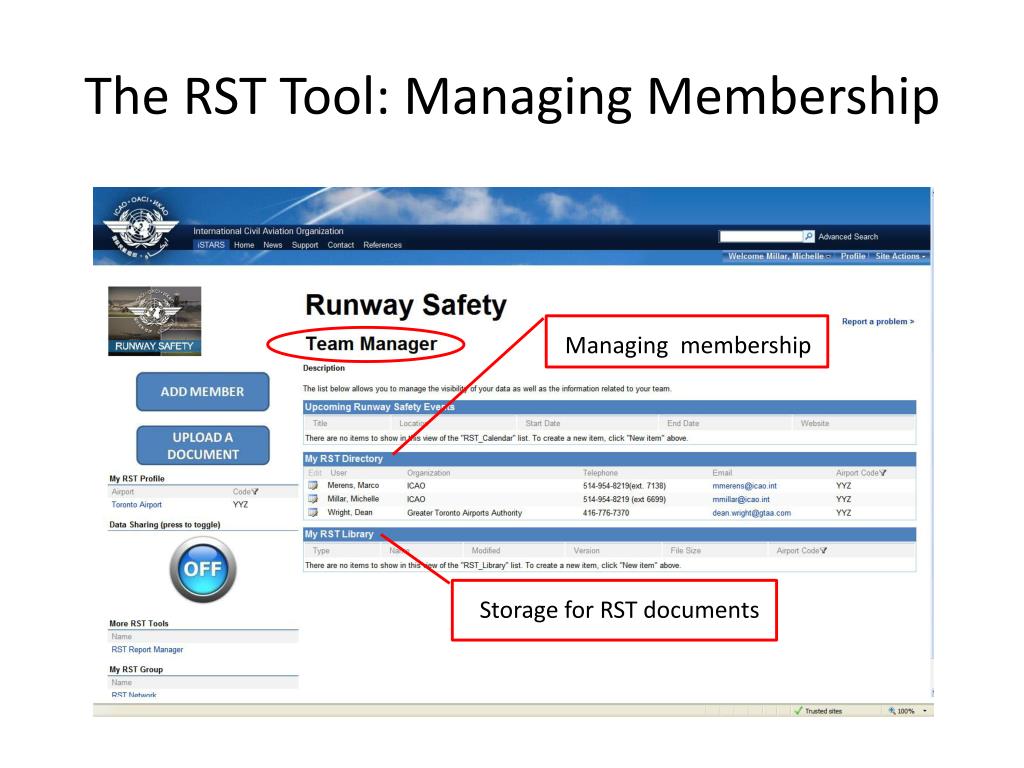Click Trusted sites status icon
The width and height of the screenshot is (1024, 768).
[798, 711]
